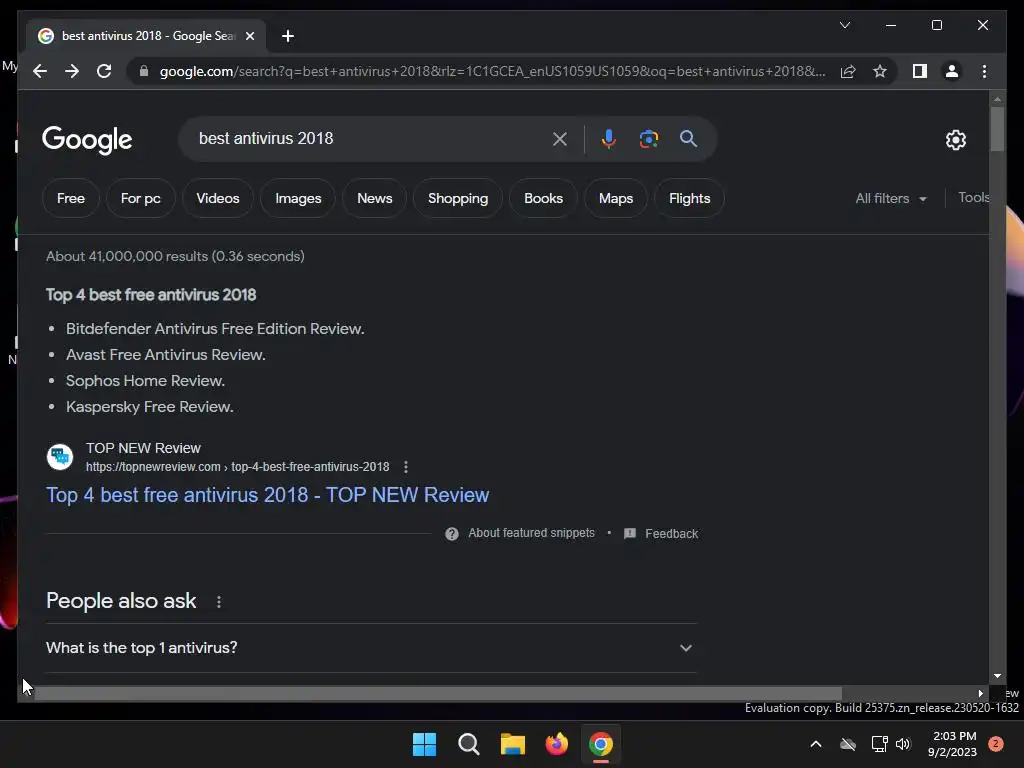Open the volume control in tray

pos(903,744)
